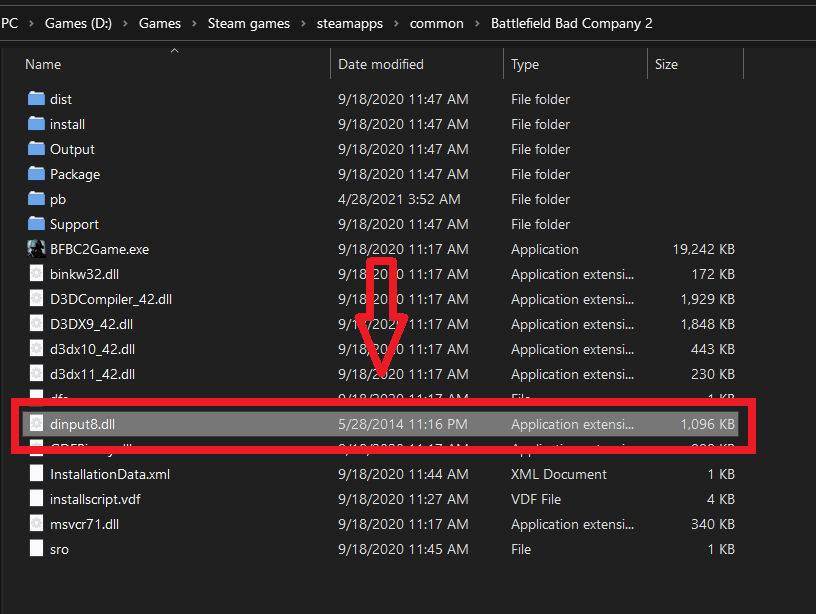Sort by Date modified column header

pos(380,64)
